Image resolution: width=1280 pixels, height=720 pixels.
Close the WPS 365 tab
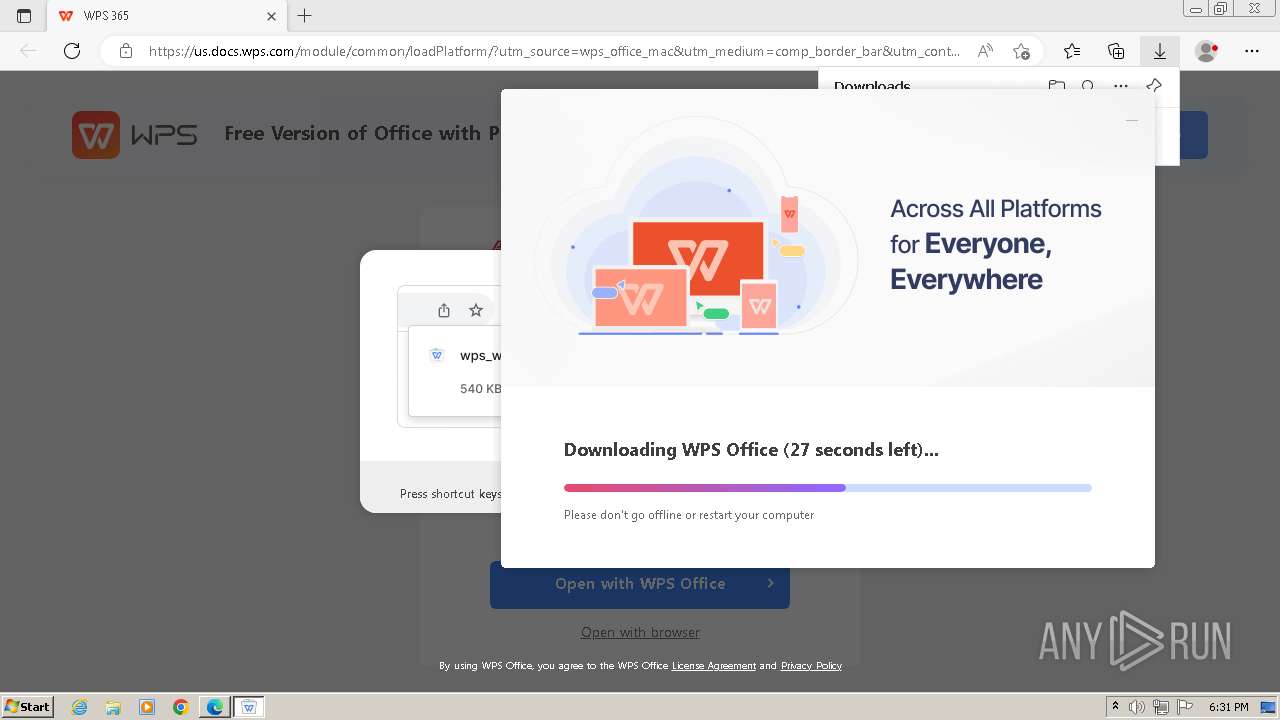272,16
